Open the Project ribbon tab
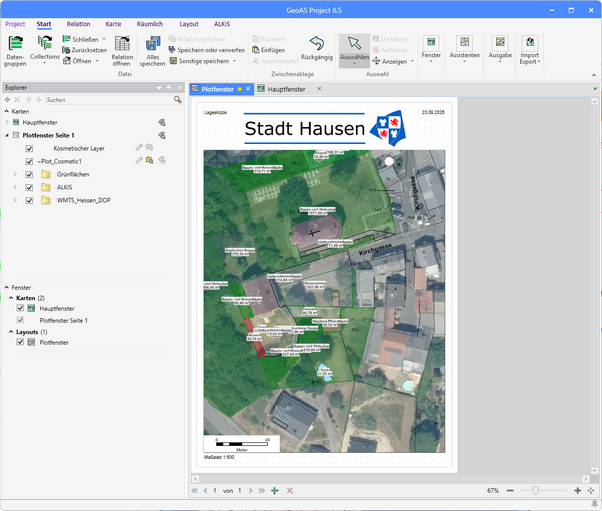The image size is (602, 511). [x=15, y=24]
